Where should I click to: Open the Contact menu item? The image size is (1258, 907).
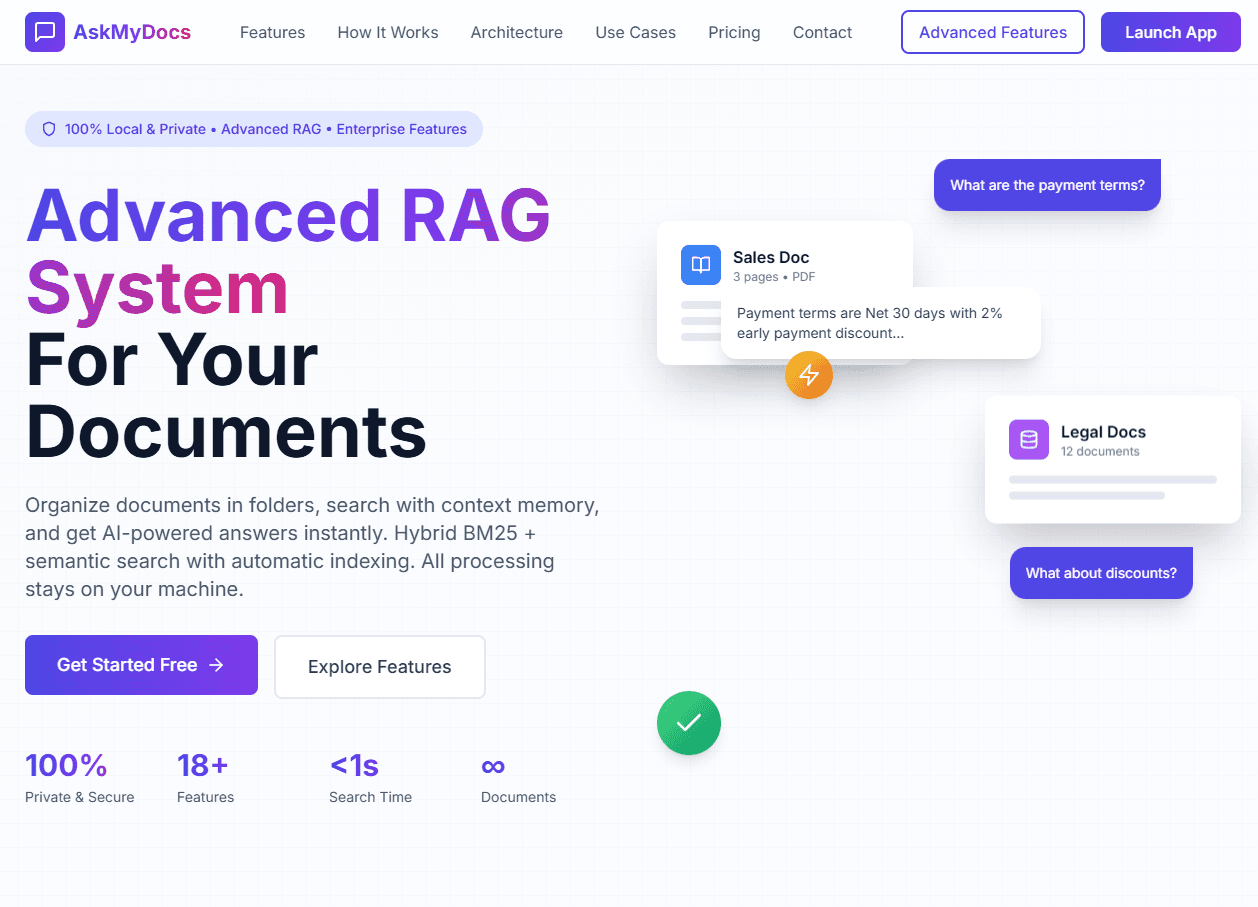[822, 32]
